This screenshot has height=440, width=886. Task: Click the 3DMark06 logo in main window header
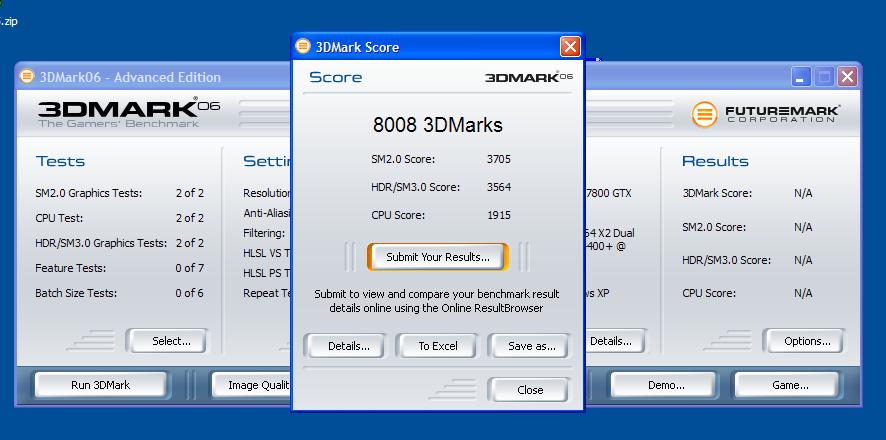click(x=129, y=112)
